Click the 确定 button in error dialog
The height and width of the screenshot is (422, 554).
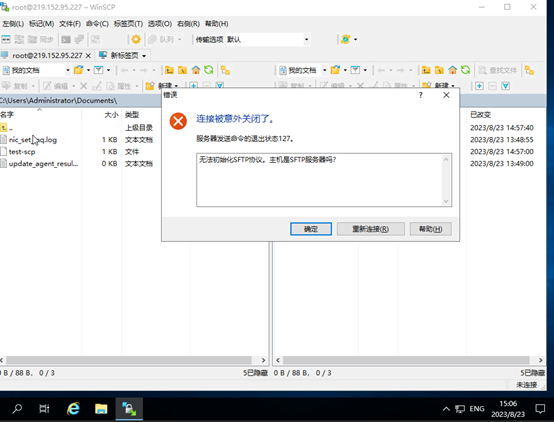(311, 229)
